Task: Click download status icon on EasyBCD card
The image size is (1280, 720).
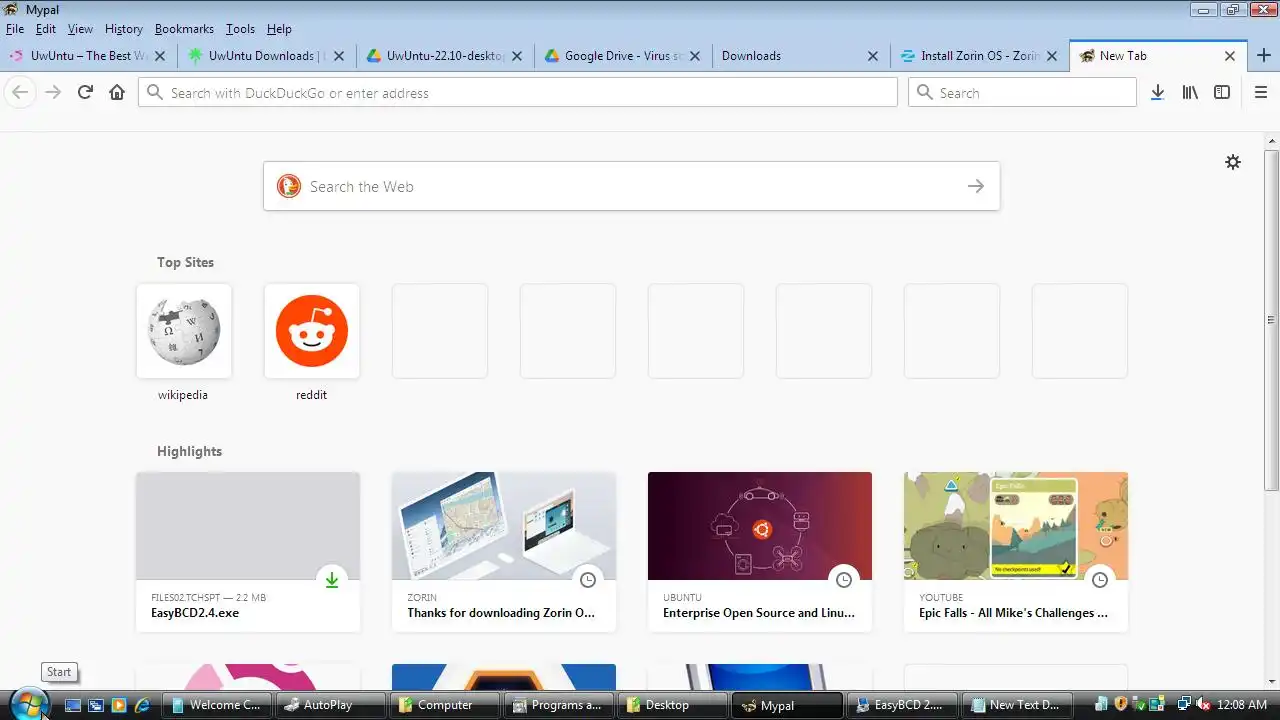Action: point(332,580)
